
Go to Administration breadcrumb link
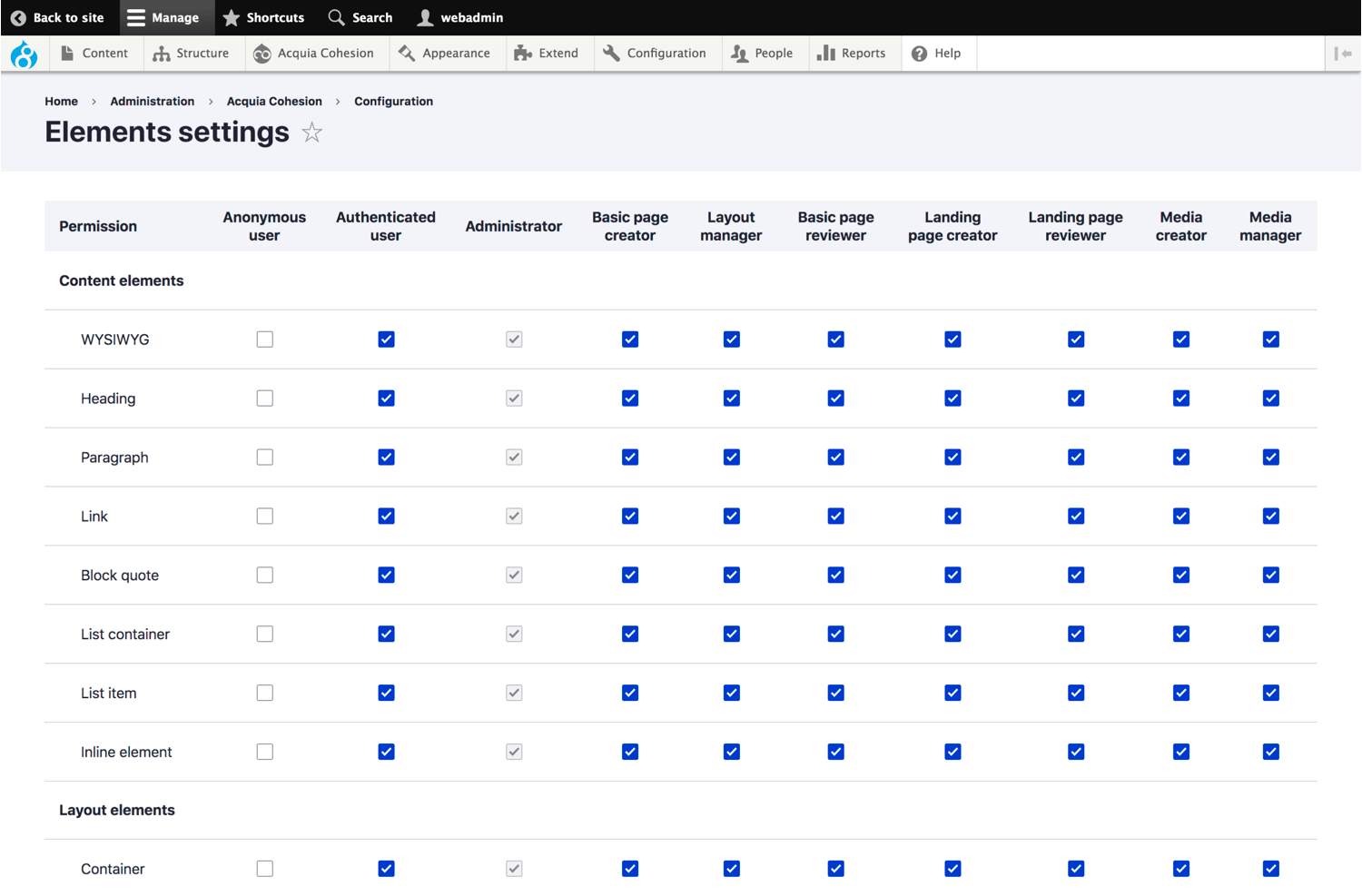153,102
